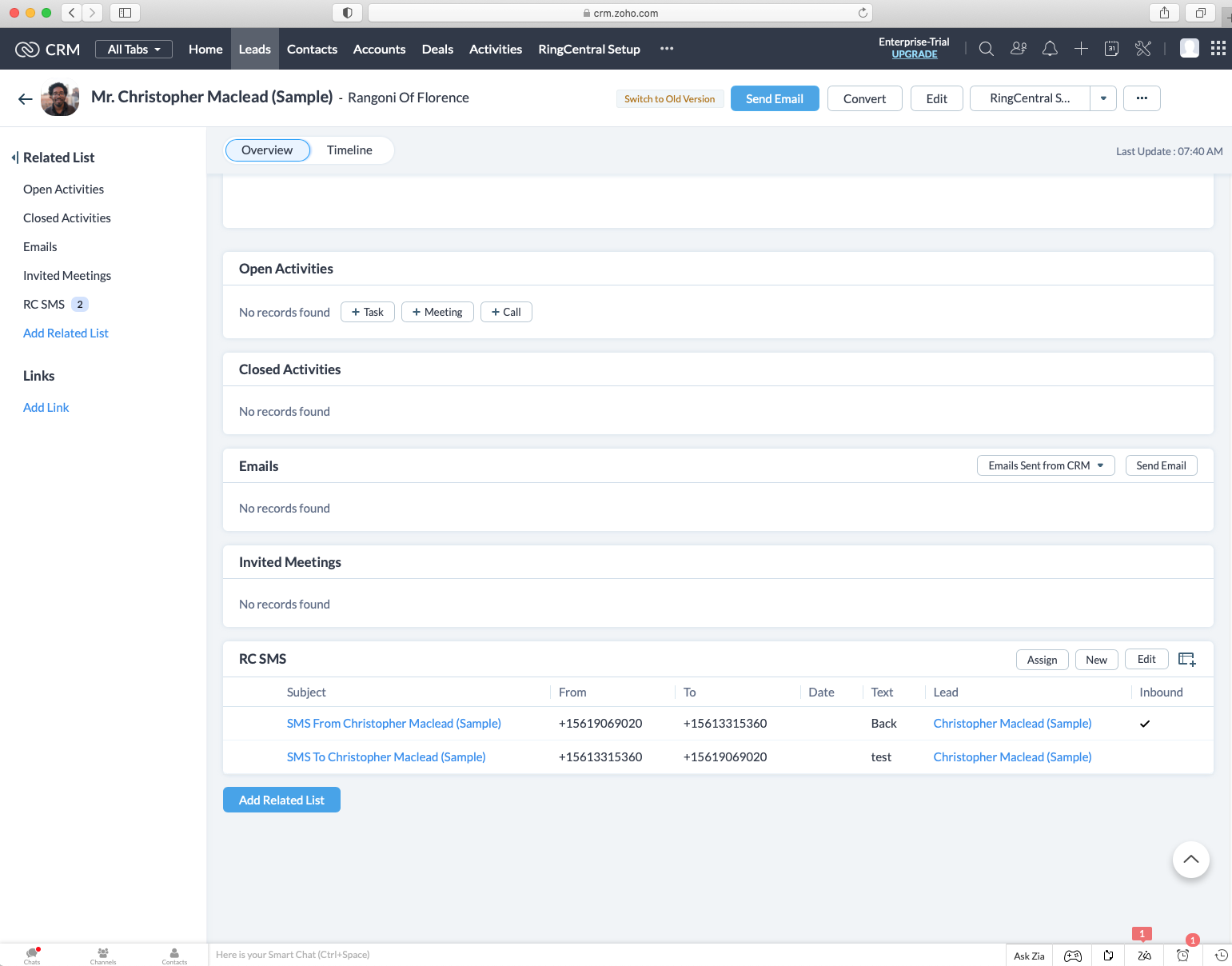Image resolution: width=1232 pixels, height=966 pixels.
Task: Open the Emails Sent from CRM dropdown
Action: click(x=1045, y=465)
